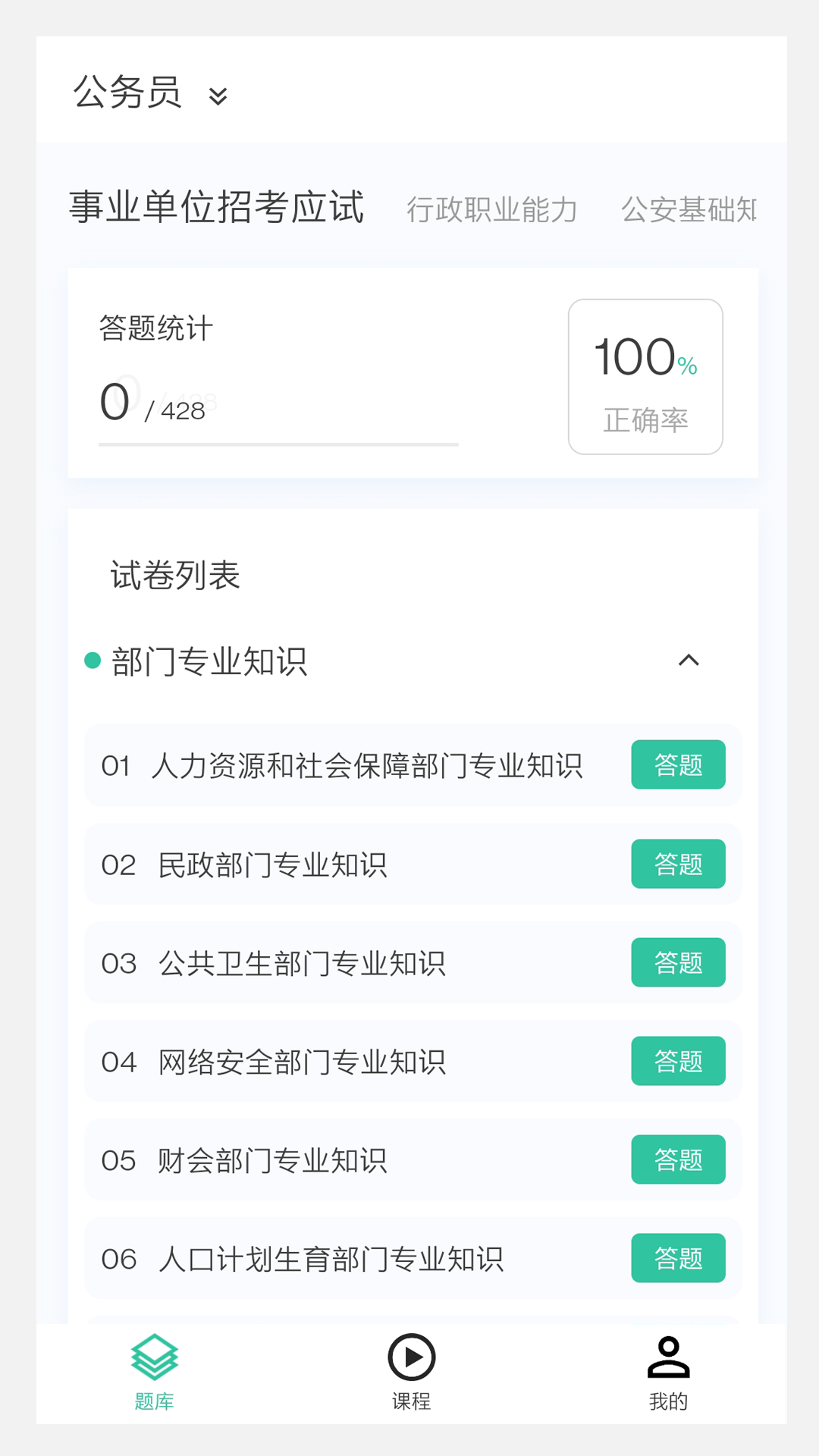Click the green dot beside 部门专业知识
Screen dimensions: 819x1456
pyautogui.click(x=93, y=661)
